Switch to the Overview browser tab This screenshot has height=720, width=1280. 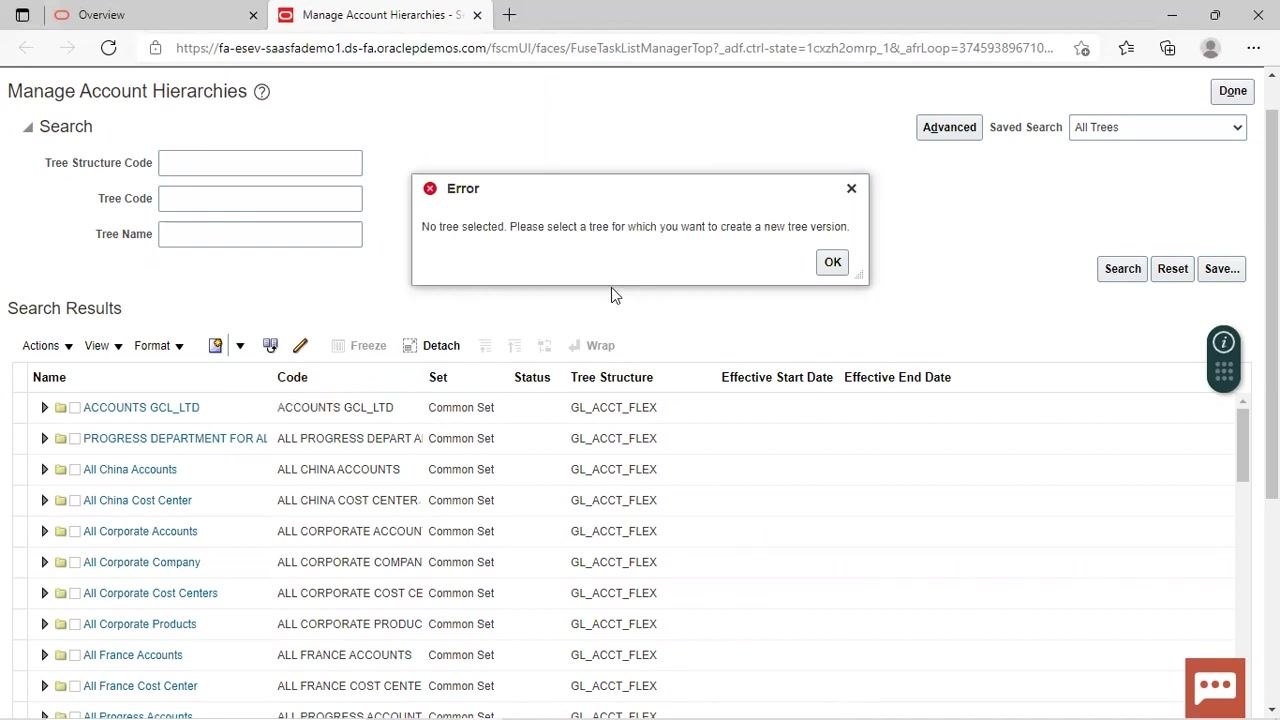coord(155,15)
